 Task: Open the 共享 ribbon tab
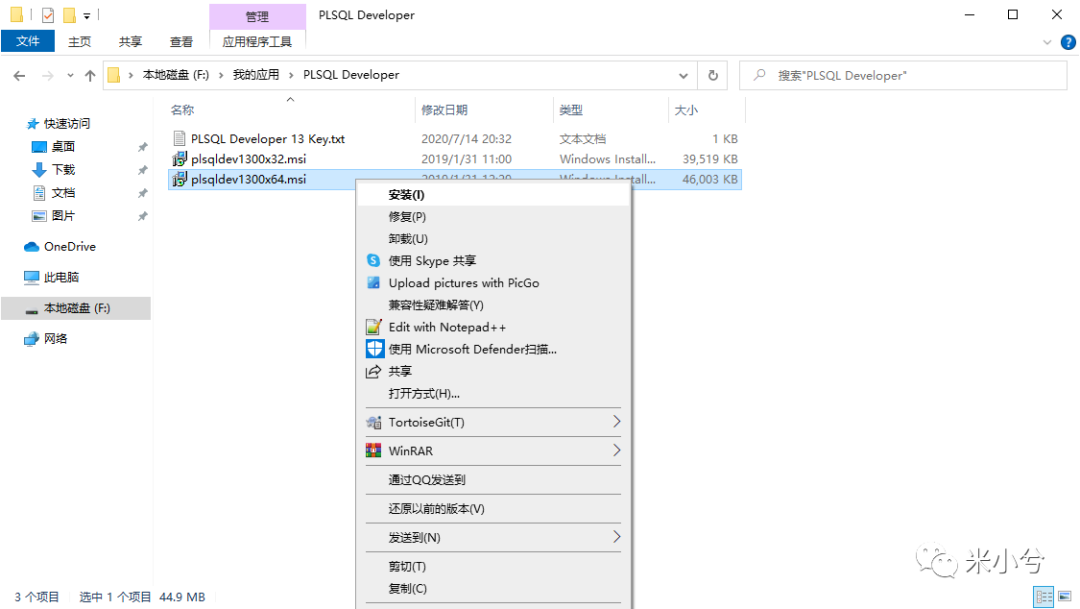pyautogui.click(x=130, y=42)
